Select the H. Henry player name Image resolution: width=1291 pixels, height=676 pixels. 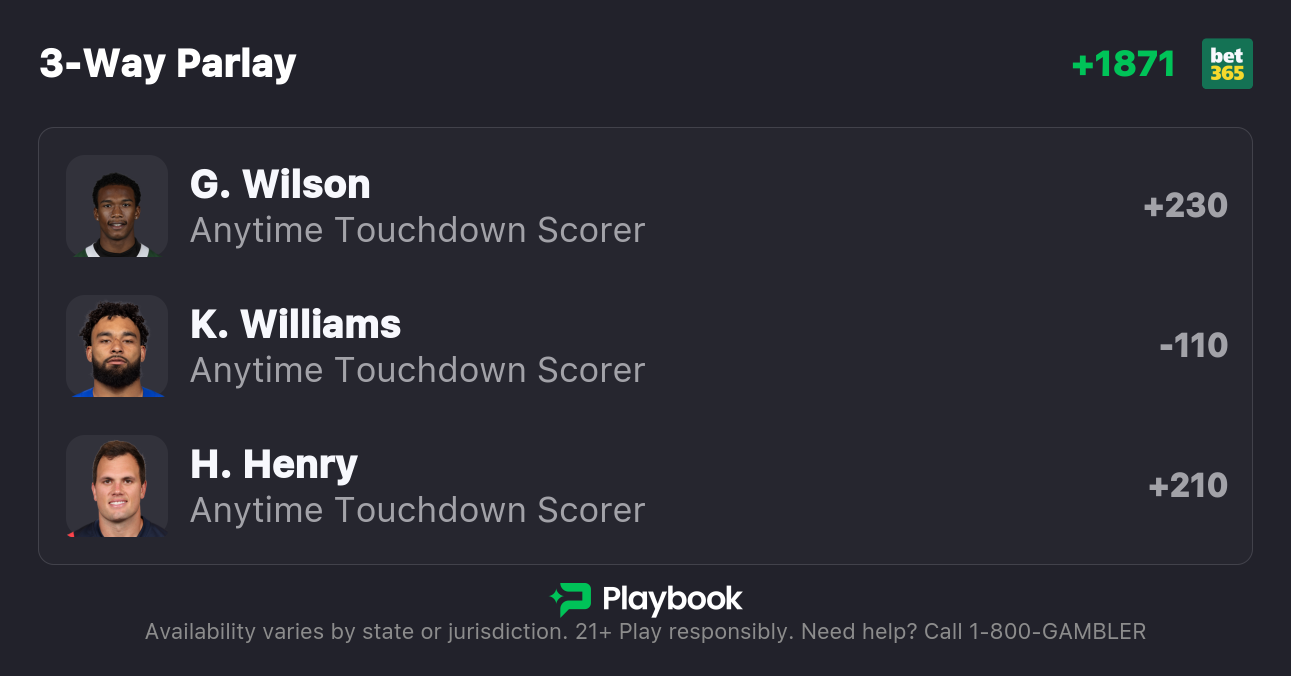[273, 464]
